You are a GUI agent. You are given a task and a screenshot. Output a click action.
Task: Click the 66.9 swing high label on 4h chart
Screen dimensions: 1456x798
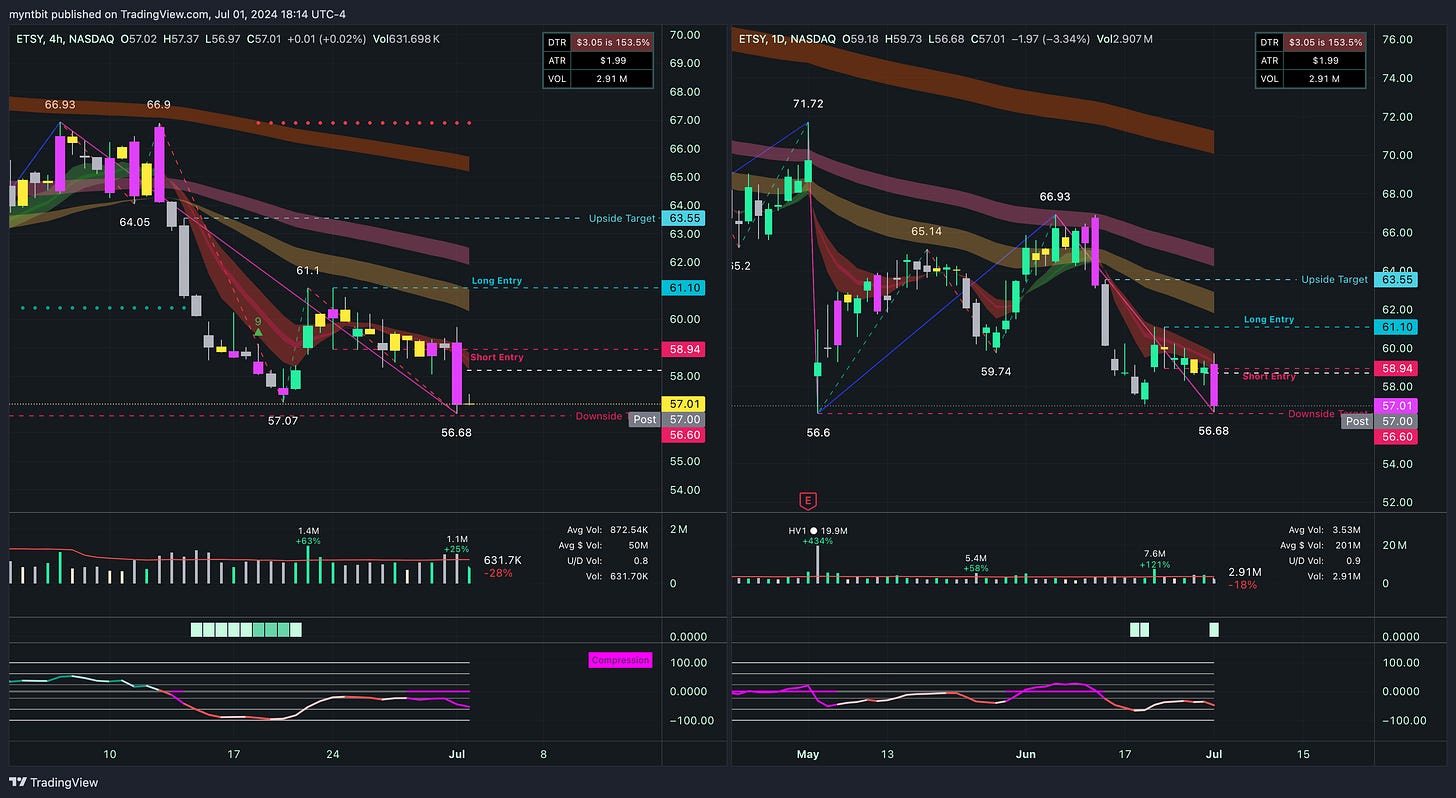pyautogui.click(x=158, y=104)
